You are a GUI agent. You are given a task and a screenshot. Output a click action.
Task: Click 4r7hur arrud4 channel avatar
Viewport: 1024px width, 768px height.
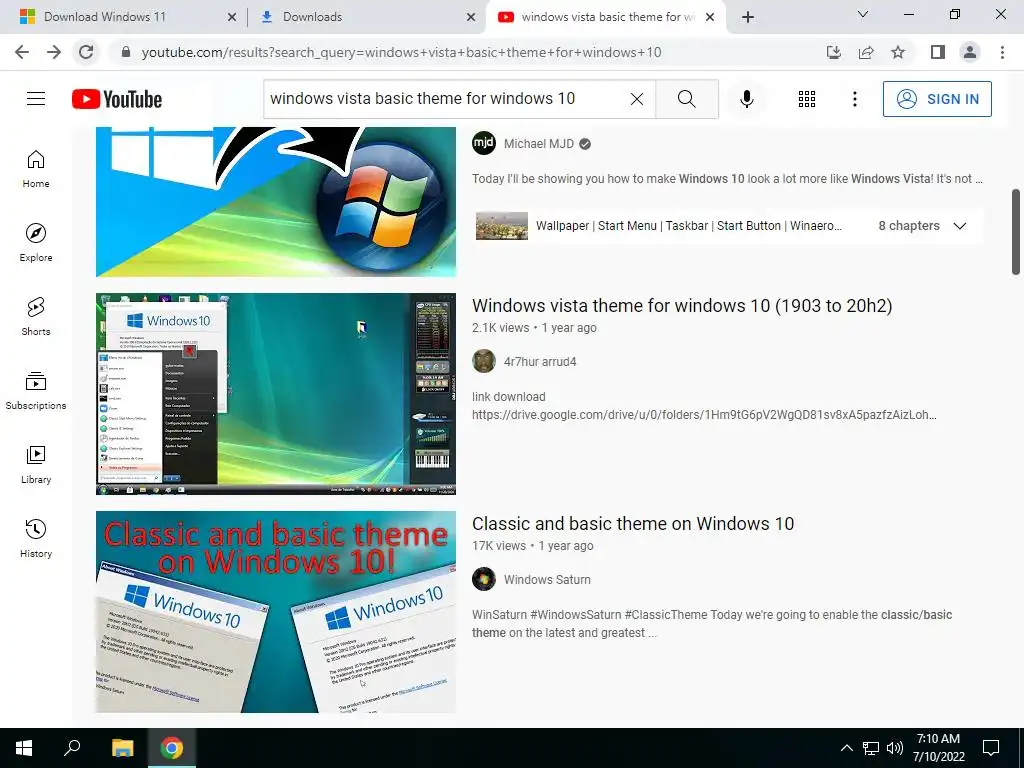484,361
